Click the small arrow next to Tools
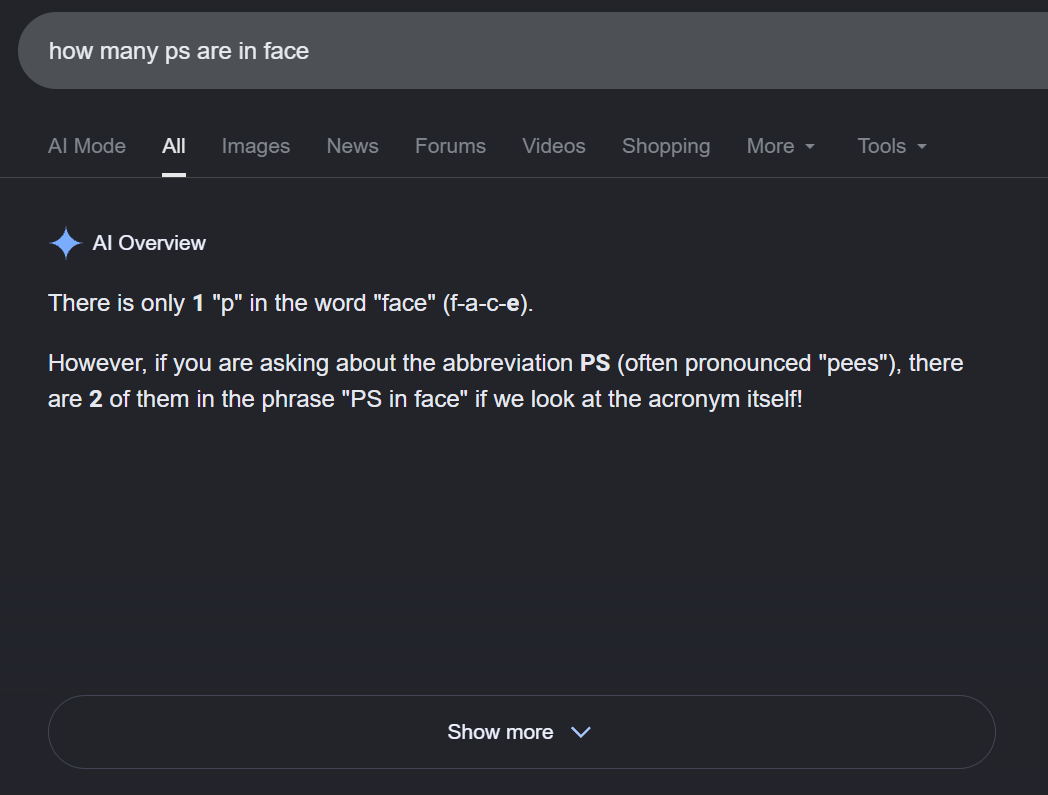Image resolution: width=1048 pixels, height=795 pixels. (x=922, y=146)
